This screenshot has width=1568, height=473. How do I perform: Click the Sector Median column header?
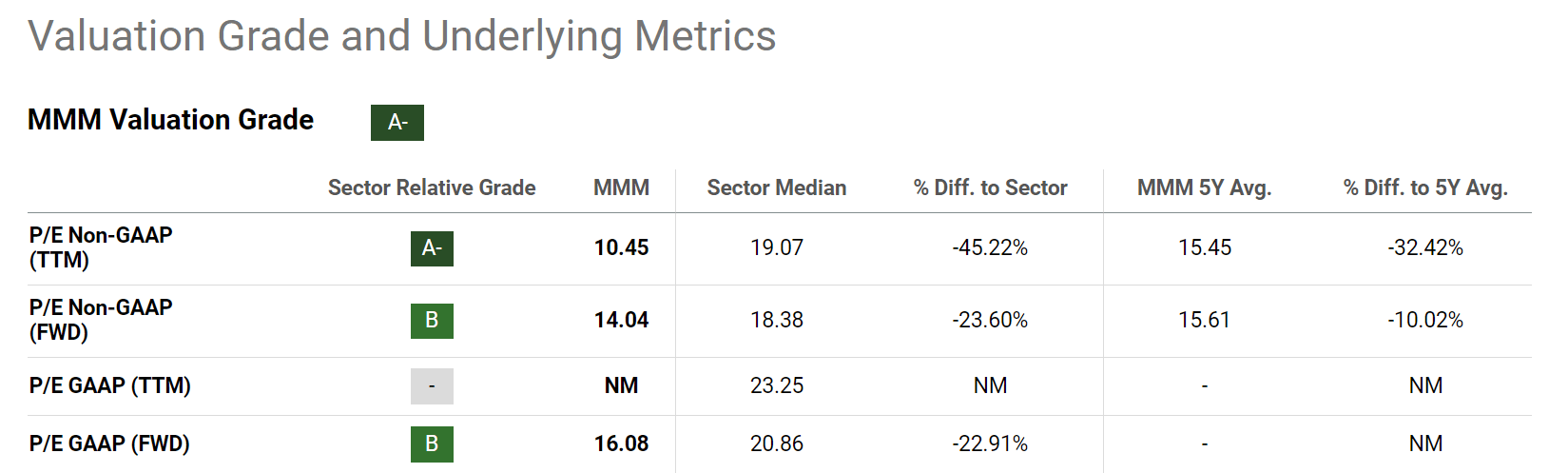tap(776, 188)
